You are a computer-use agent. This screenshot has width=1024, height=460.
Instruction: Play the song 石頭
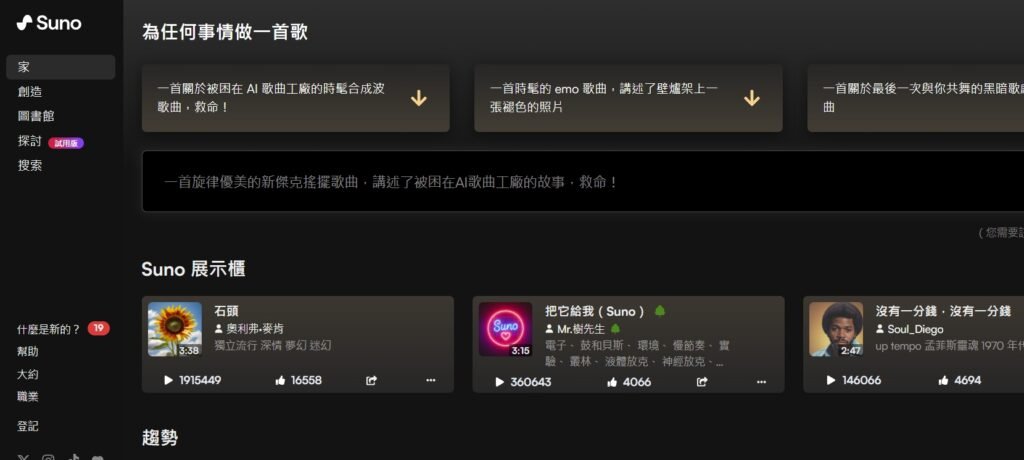[x=168, y=380]
